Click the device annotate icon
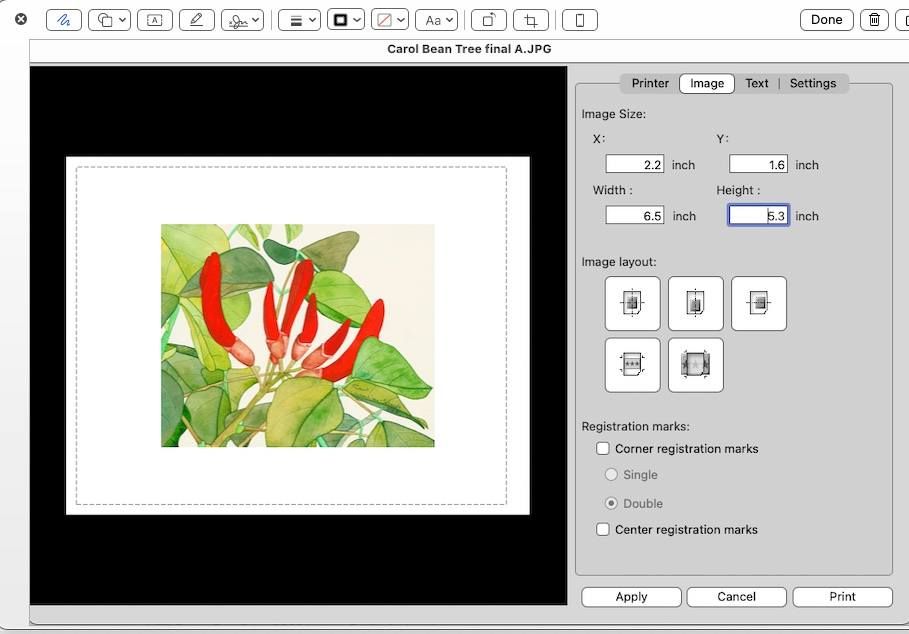 click(x=580, y=20)
